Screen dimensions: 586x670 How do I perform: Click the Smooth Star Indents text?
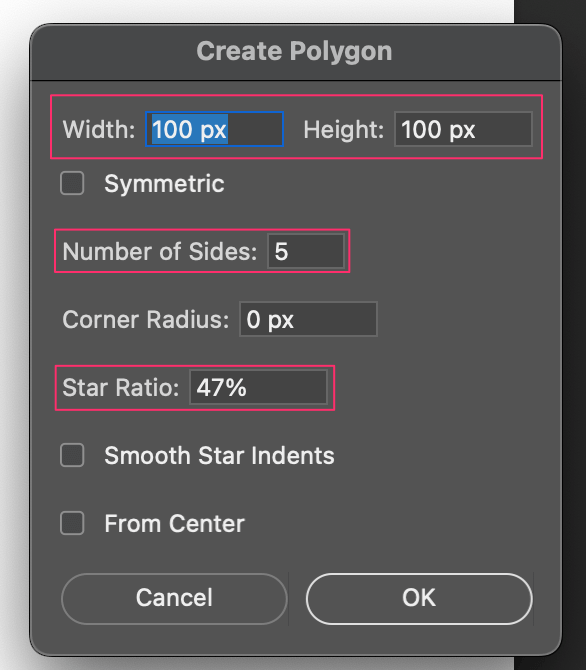(x=219, y=455)
